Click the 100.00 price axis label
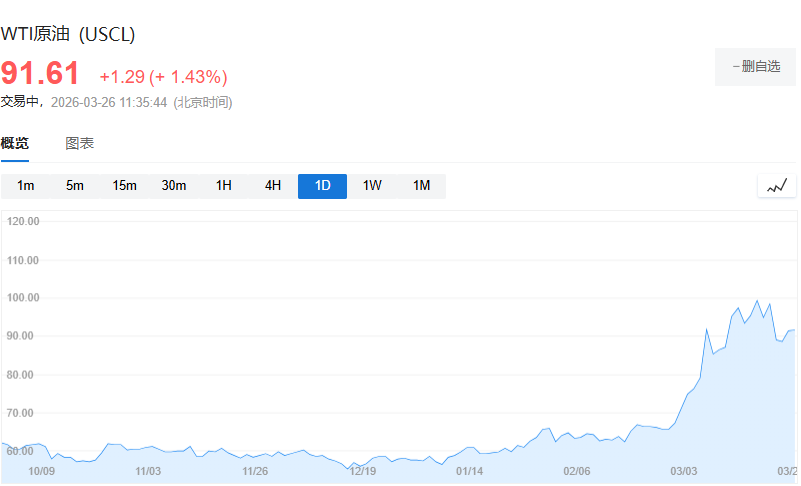Viewport: 801px width, 486px height. (22, 298)
